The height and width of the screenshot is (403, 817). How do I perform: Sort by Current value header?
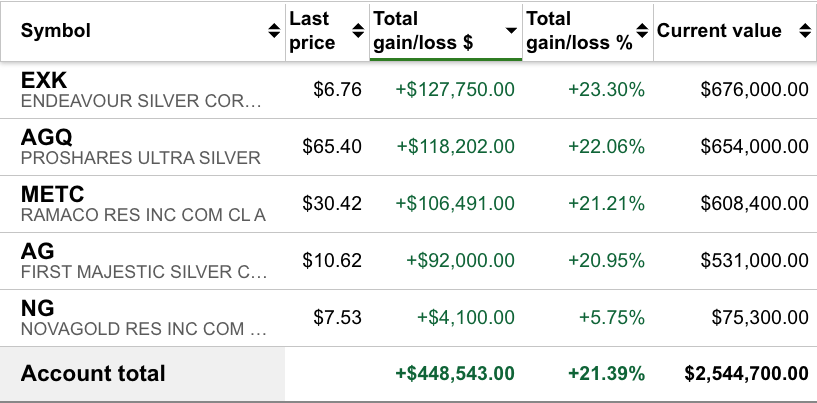click(x=722, y=31)
